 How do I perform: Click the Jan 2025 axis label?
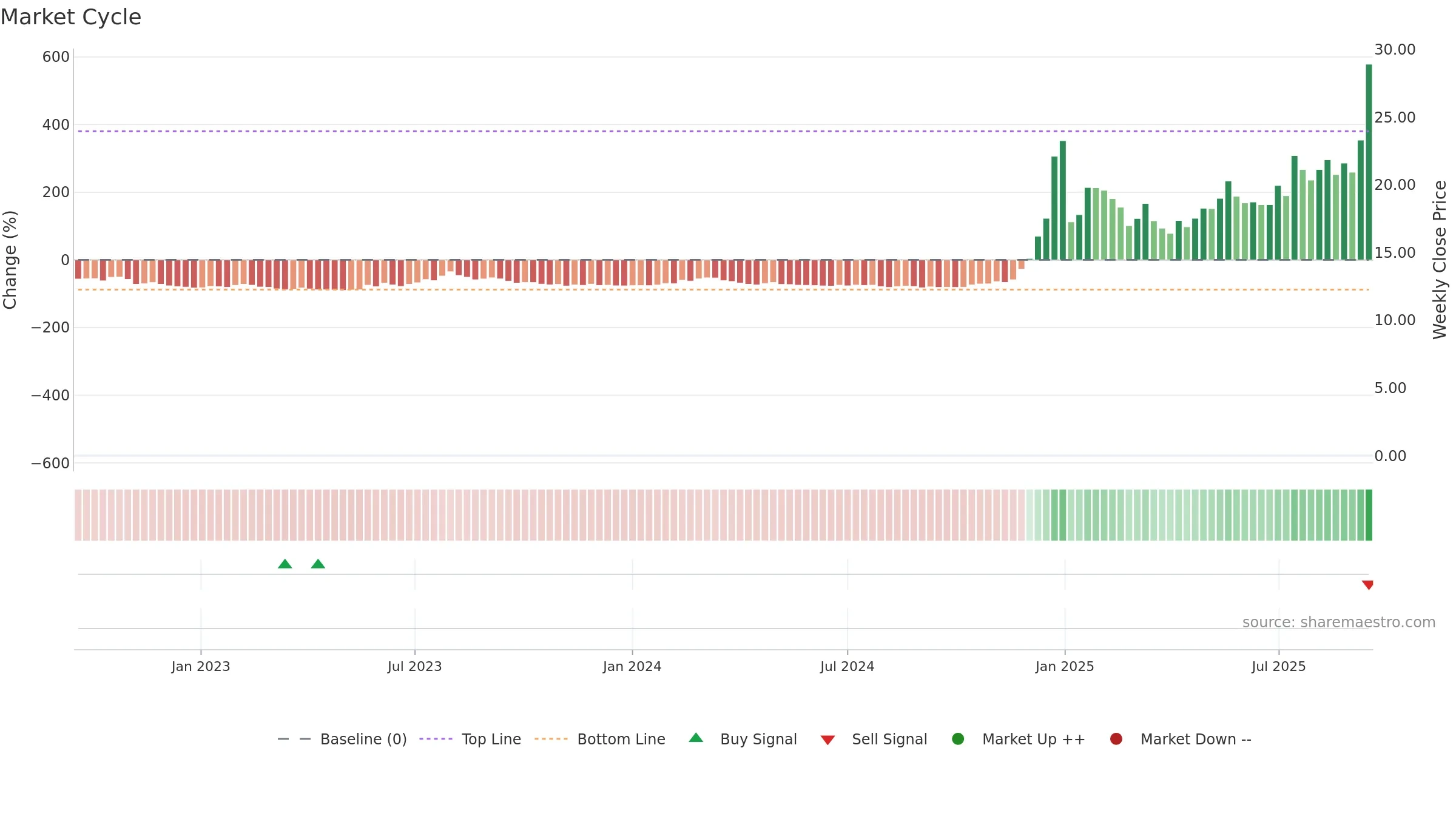click(1065, 667)
